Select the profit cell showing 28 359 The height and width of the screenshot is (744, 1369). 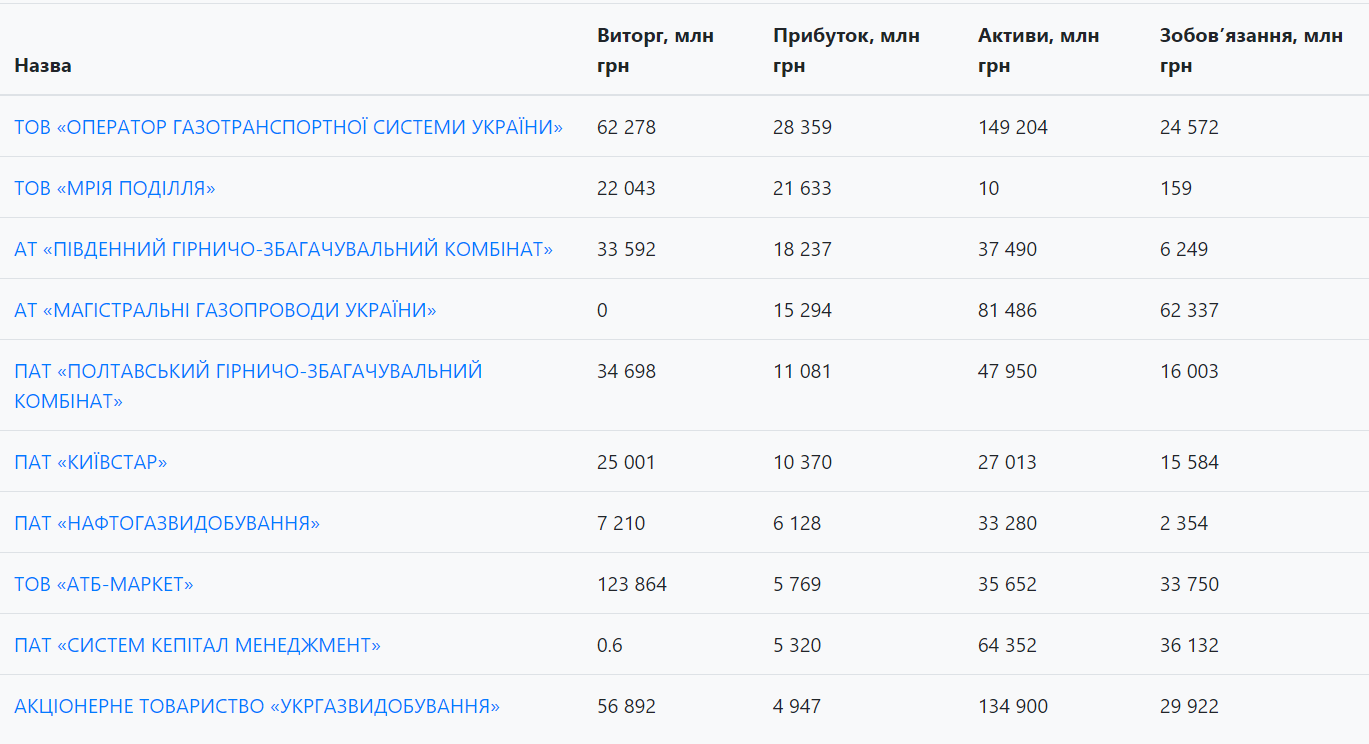point(802,127)
